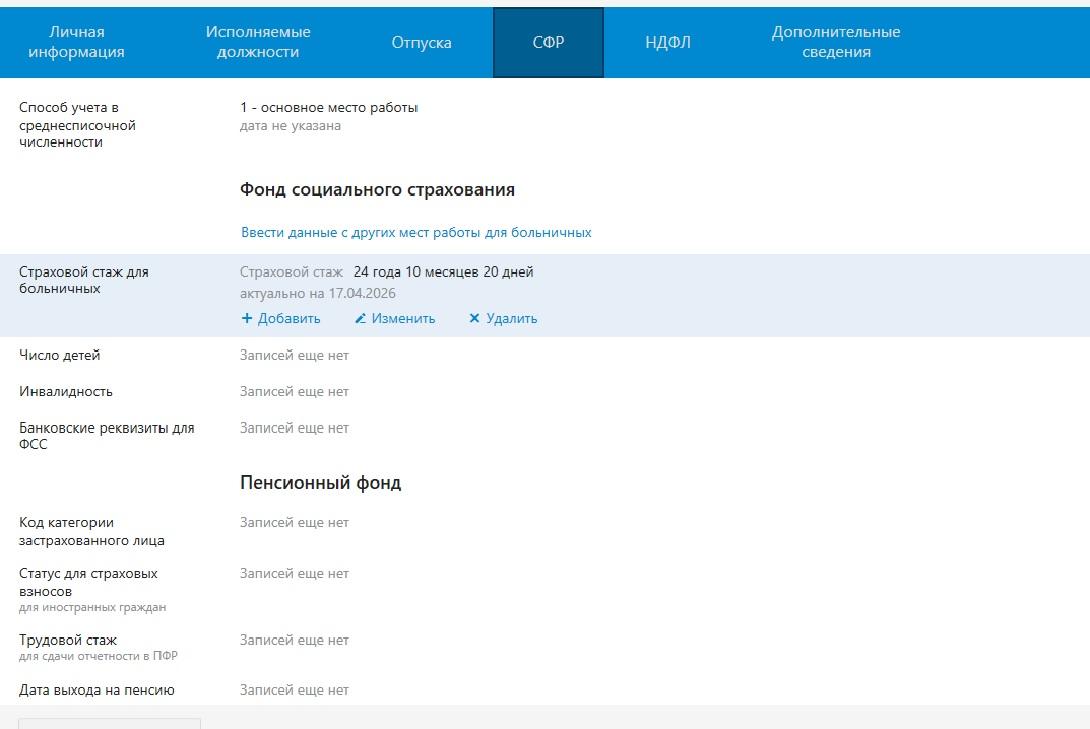Click the Фонд социального страхования heading
This screenshot has height=729, width=1090.
click(x=377, y=190)
